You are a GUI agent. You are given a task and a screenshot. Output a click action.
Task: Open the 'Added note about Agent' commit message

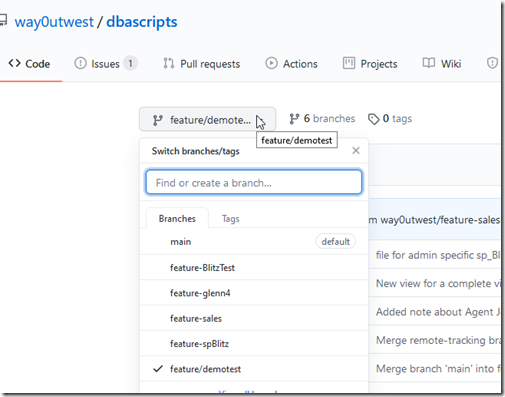click(x=438, y=312)
